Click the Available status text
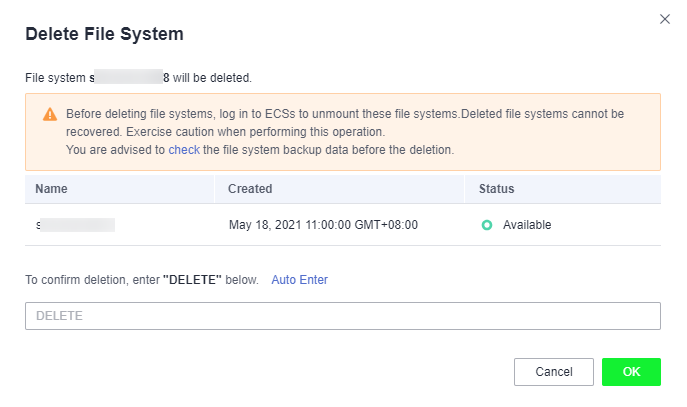Screen dimensions: 687x407 [x=527, y=225]
